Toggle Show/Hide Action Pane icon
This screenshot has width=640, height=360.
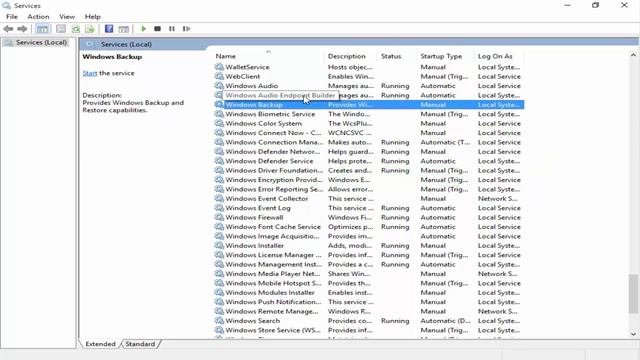tap(124, 29)
